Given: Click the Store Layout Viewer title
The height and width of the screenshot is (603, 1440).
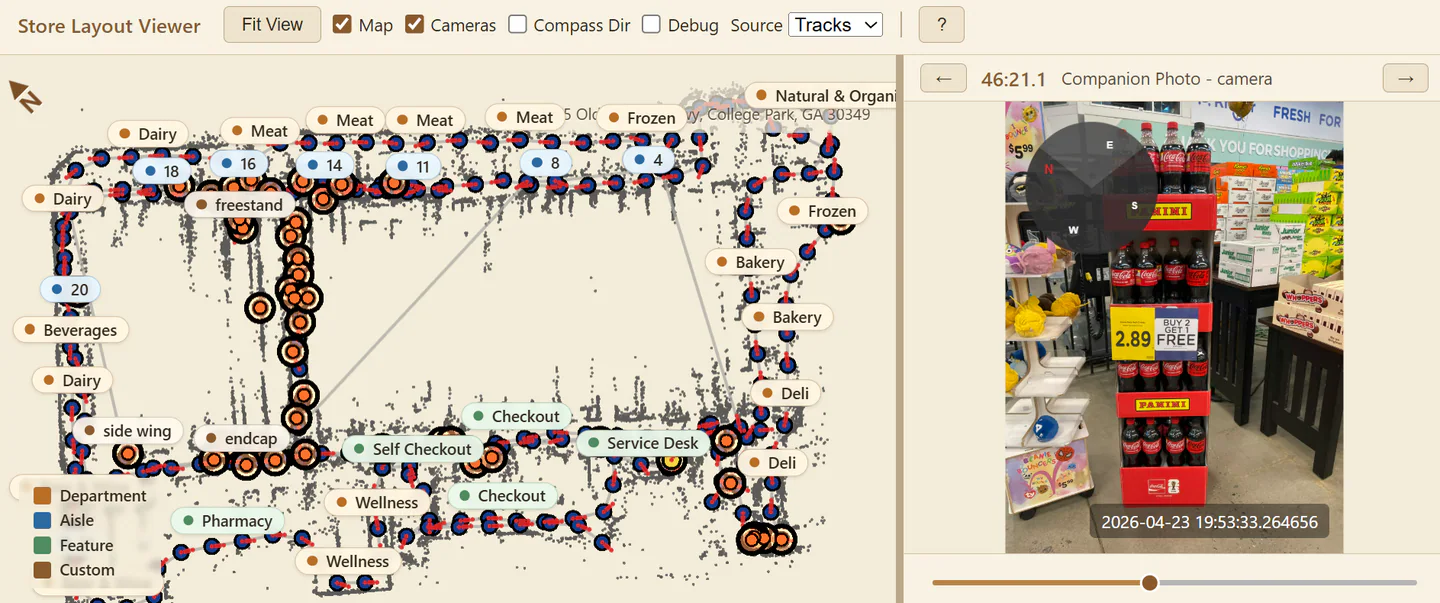Looking at the screenshot, I should point(109,26).
